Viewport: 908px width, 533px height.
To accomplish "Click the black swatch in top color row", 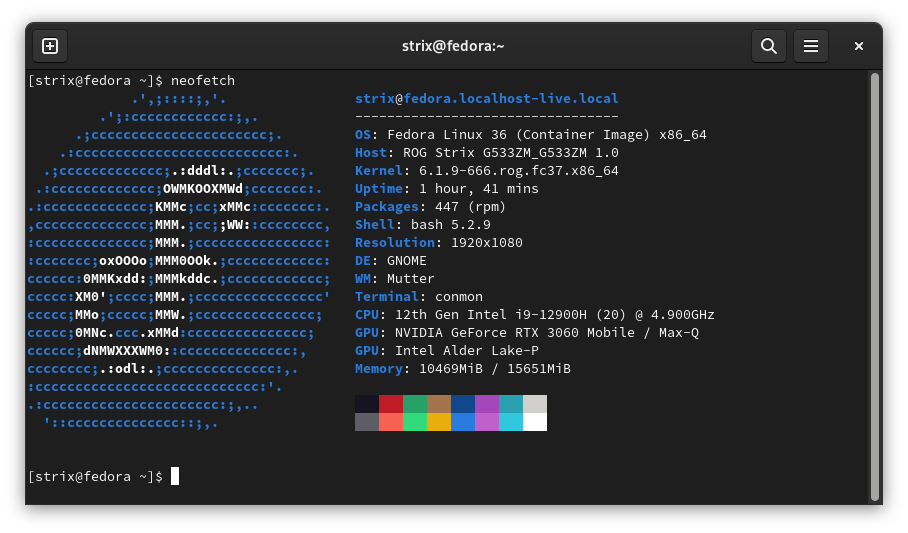I will pos(367,404).
